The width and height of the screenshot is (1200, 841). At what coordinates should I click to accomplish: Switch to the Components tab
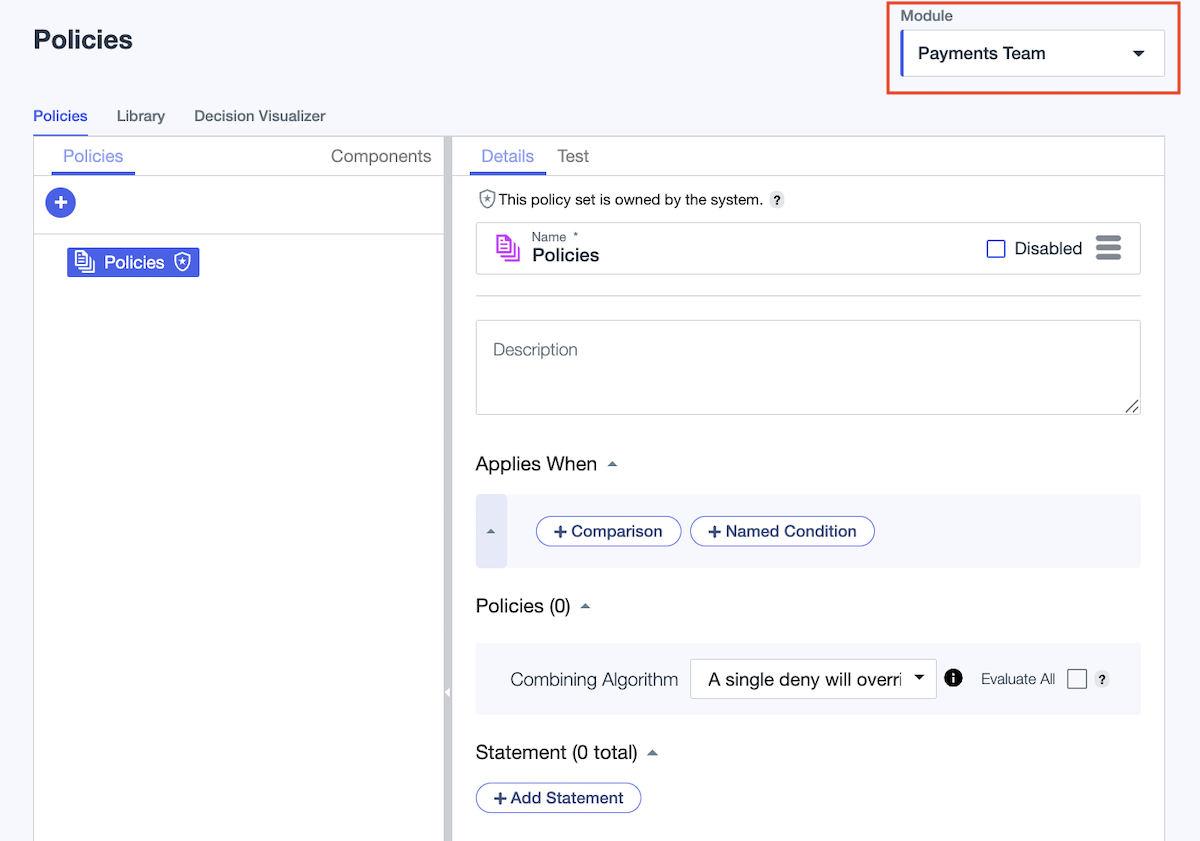(x=381, y=156)
